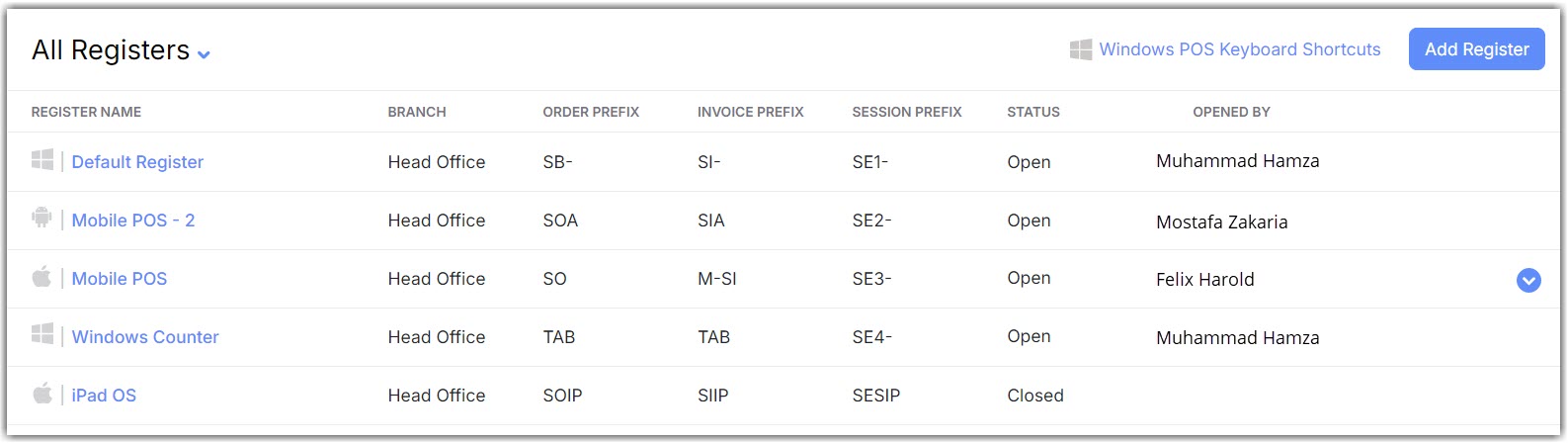
Task: Open the Default Register link
Action: (x=137, y=162)
